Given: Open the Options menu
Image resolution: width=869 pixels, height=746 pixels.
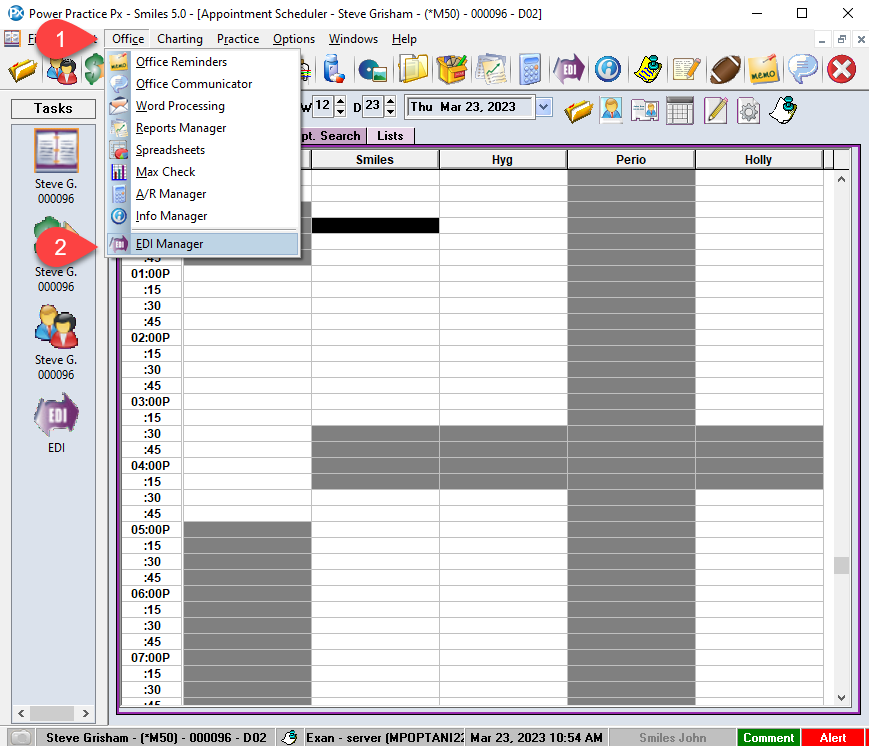Looking at the screenshot, I should pos(294,39).
